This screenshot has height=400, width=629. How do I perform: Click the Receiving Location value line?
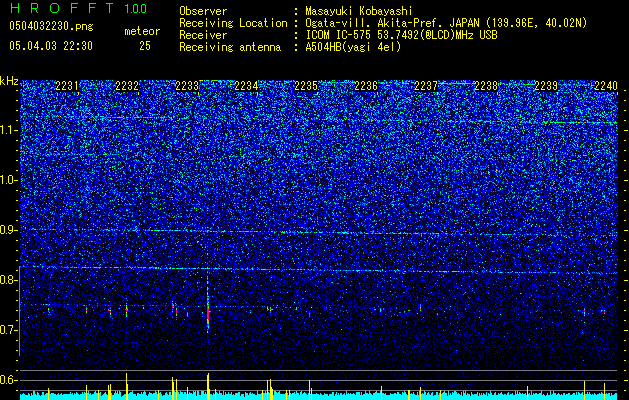[446, 23]
